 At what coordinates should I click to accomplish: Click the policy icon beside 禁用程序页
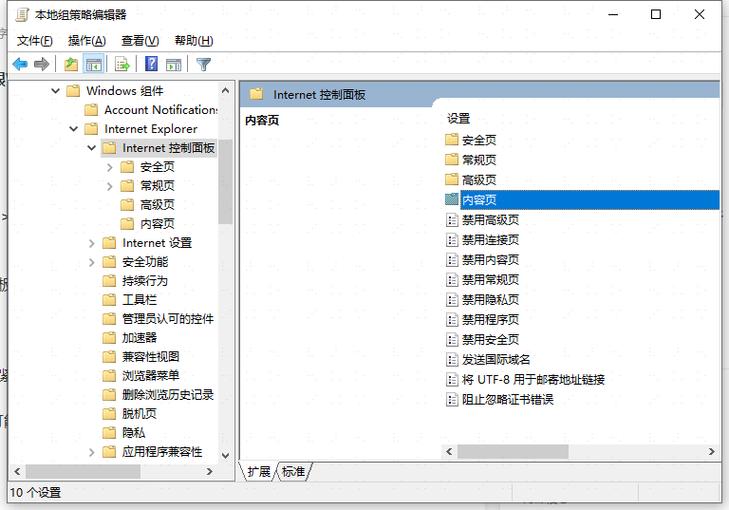[452, 319]
